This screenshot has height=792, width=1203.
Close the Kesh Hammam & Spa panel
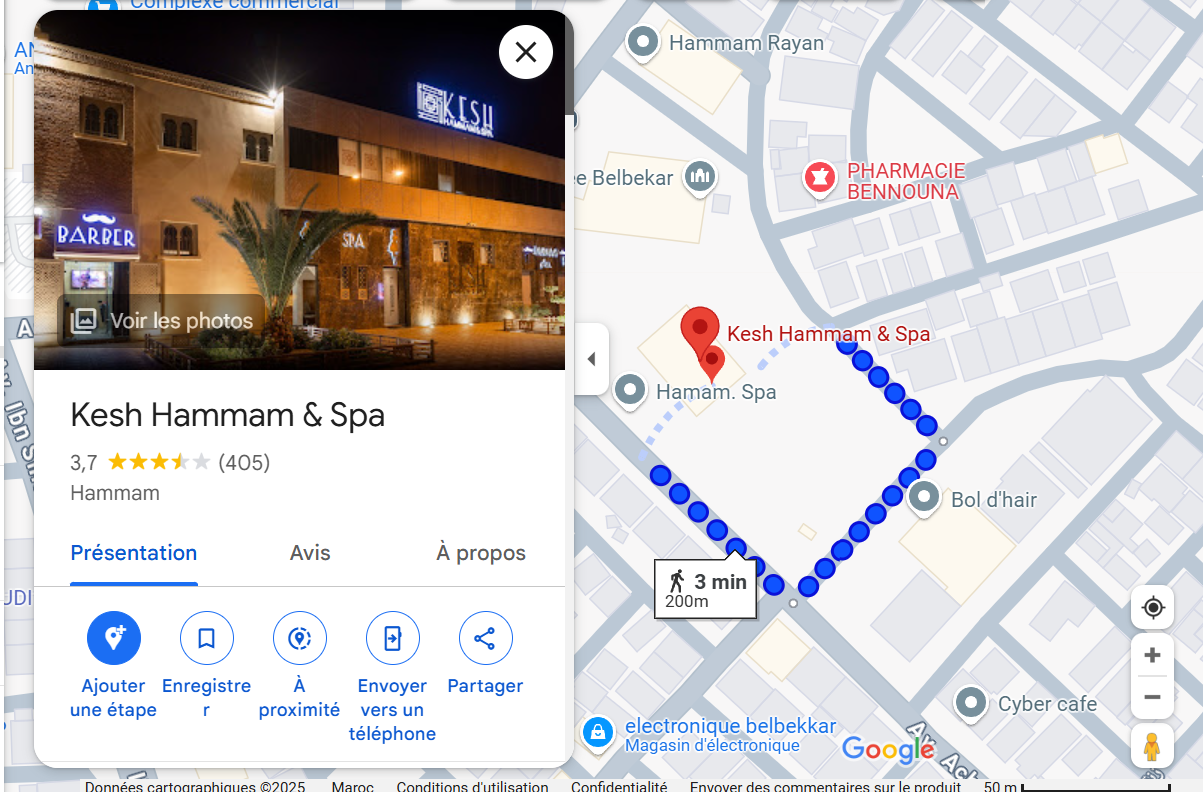[x=526, y=52]
